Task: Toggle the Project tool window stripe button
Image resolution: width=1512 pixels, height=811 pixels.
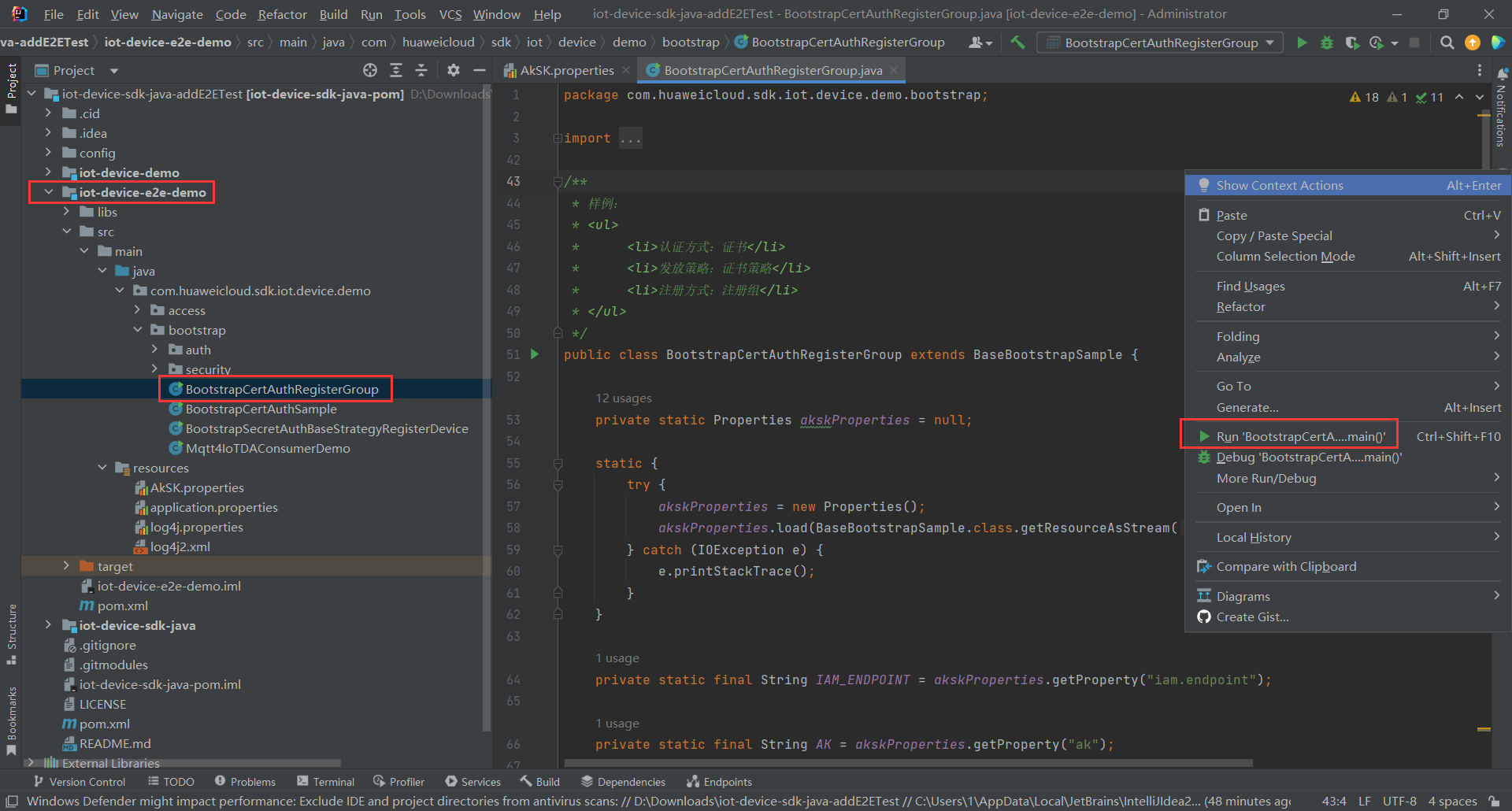Action: pyautogui.click(x=11, y=88)
